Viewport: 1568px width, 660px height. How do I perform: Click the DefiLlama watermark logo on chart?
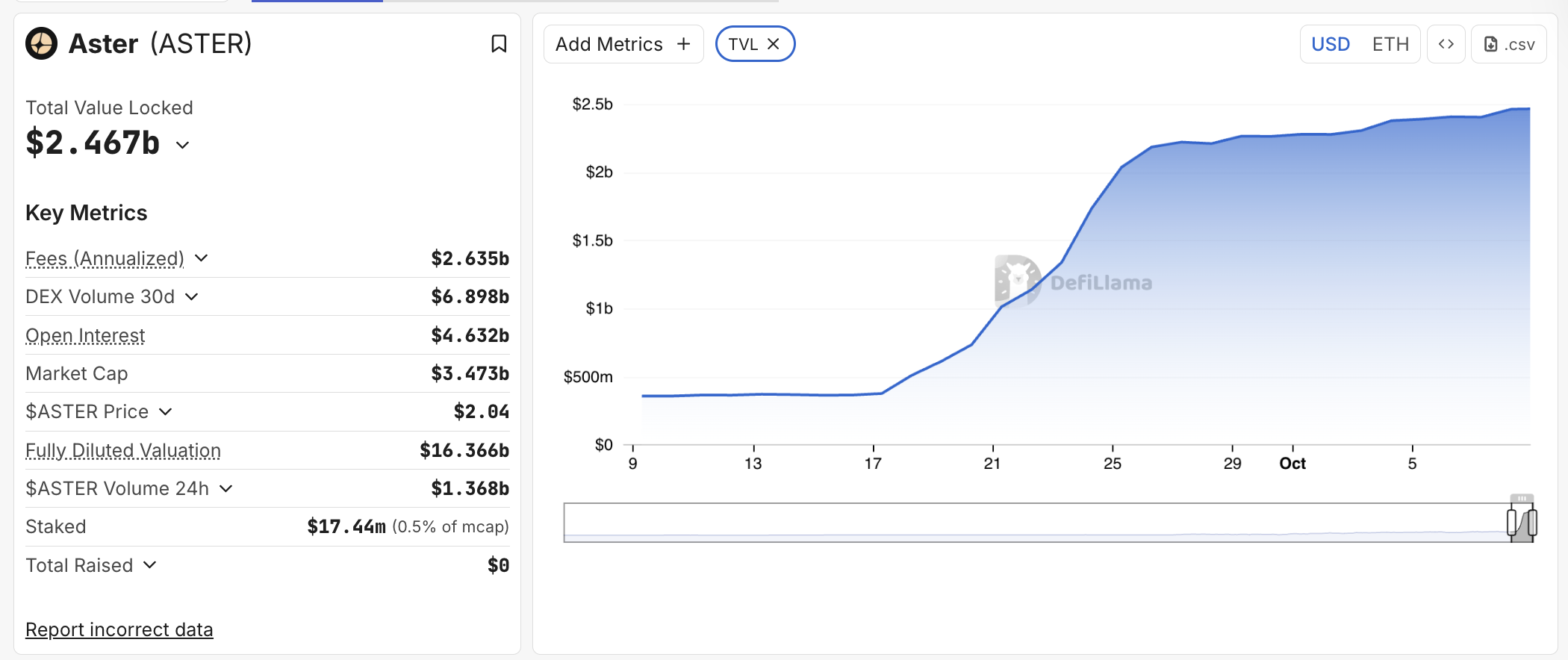1017,281
